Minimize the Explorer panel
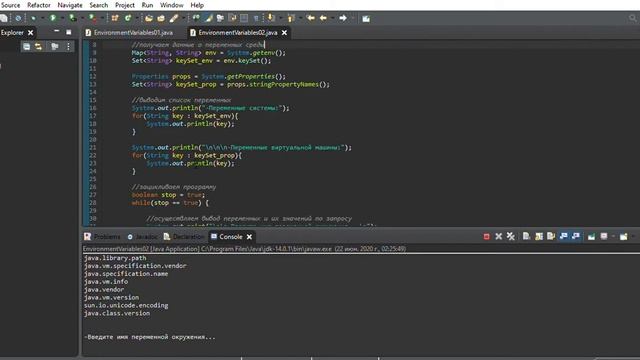The image size is (640, 360). pyautogui.click(x=56, y=32)
